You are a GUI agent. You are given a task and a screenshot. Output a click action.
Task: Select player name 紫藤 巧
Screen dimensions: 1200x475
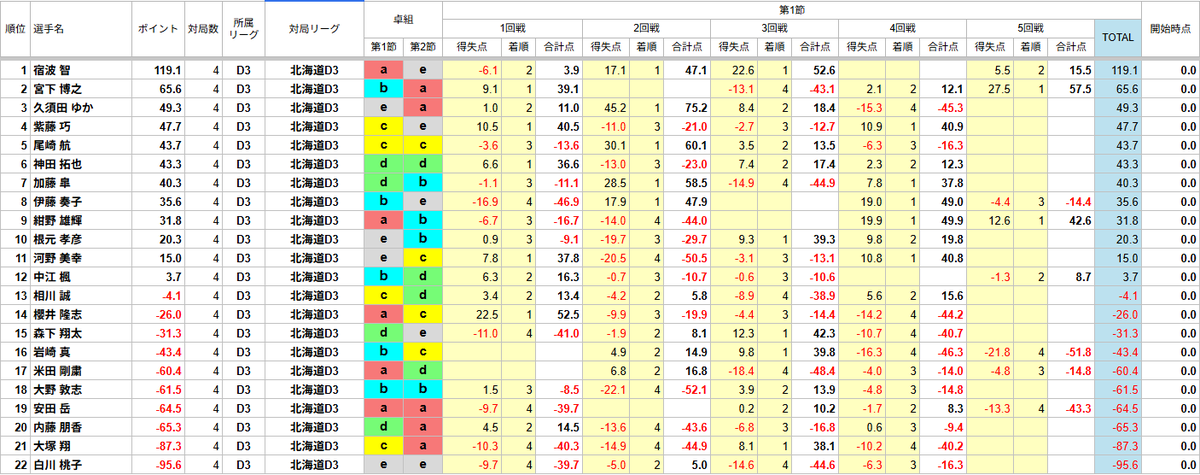click(x=52, y=126)
